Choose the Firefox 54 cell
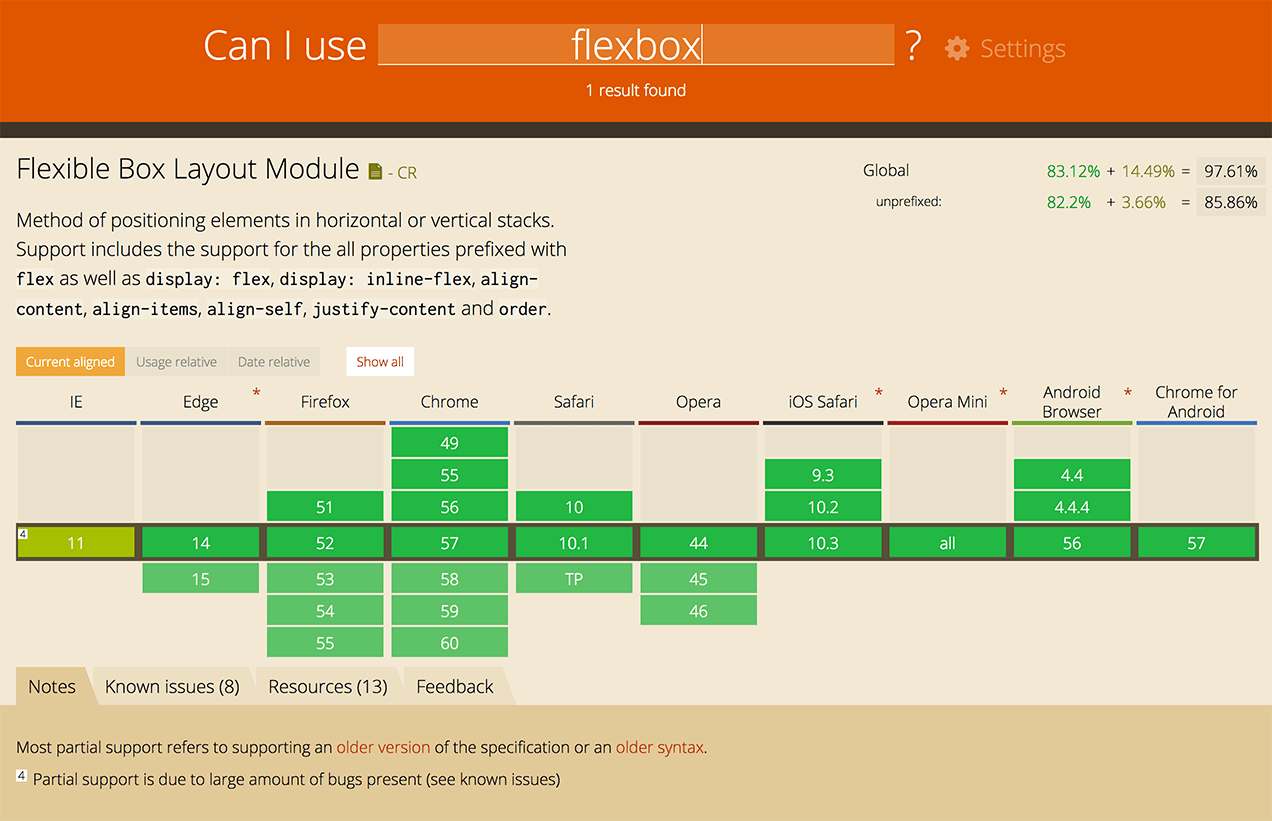This screenshot has height=821, width=1272. tap(325, 610)
